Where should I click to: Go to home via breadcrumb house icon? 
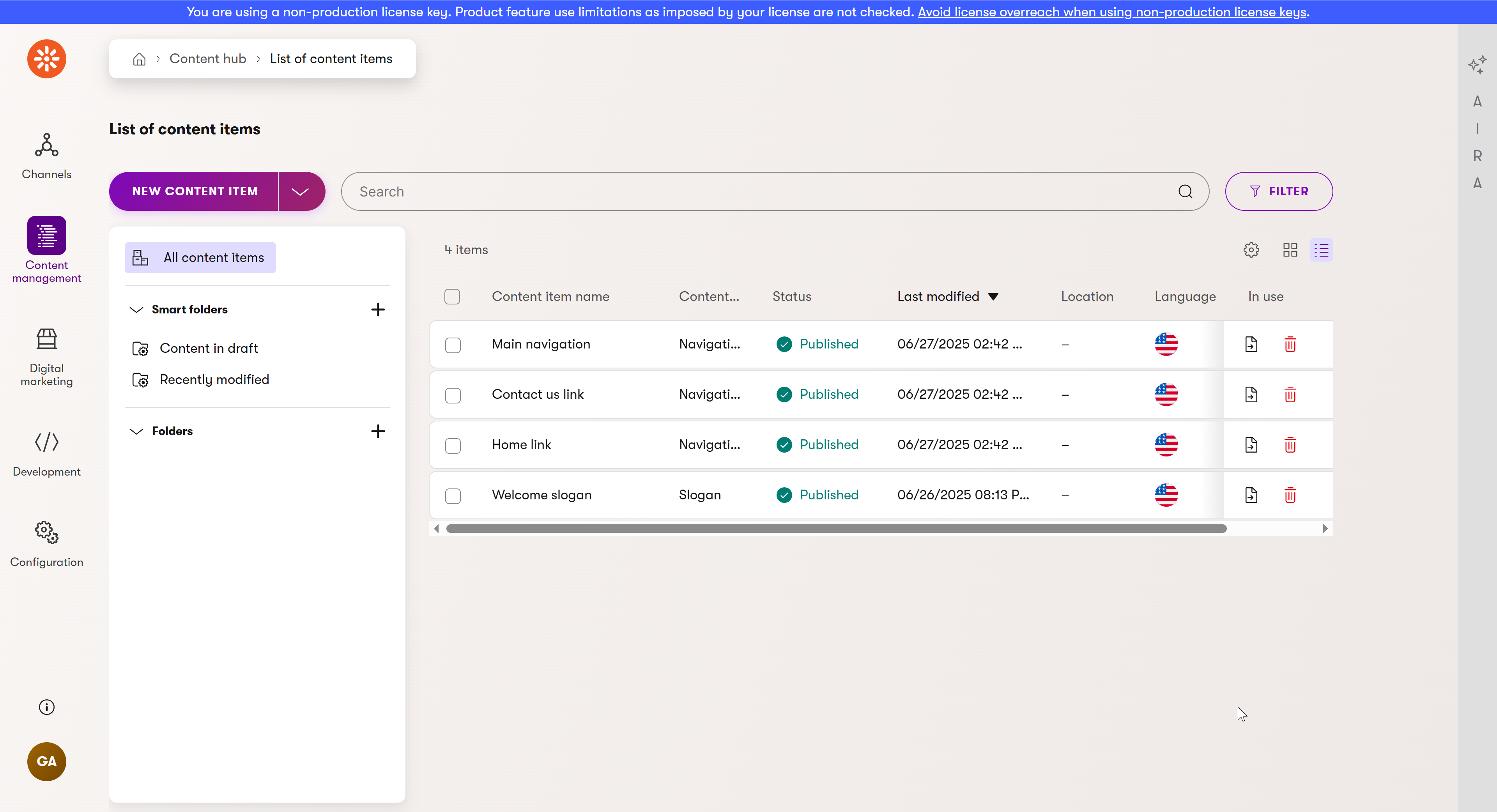tap(140, 59)
